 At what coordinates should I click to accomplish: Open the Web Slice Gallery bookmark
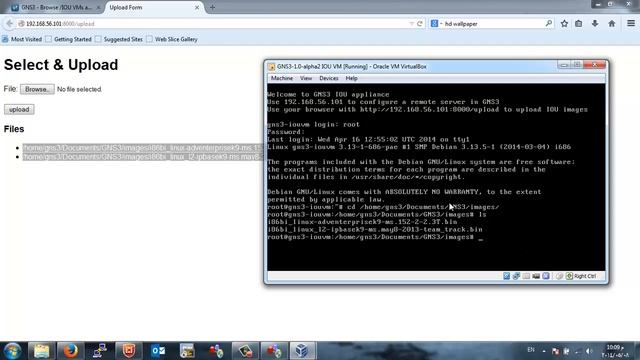pyautogui.click(x=172, y=39)
